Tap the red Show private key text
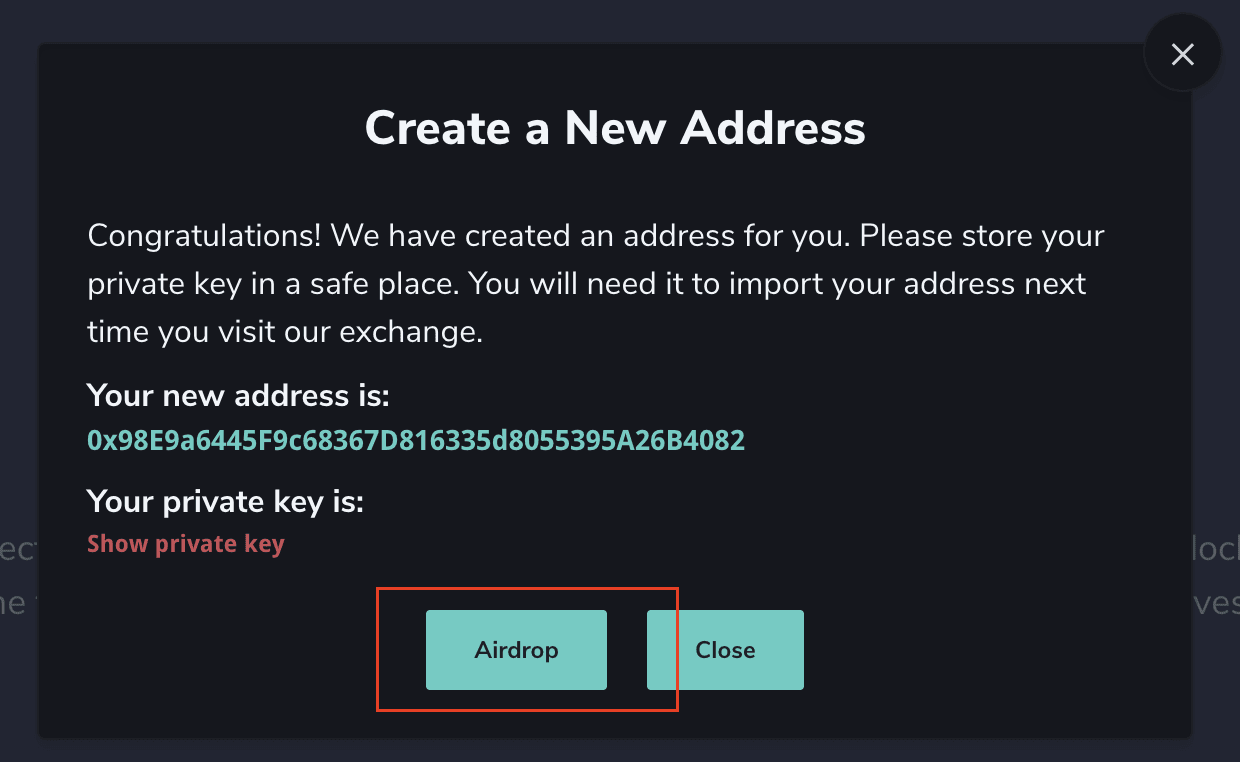Screen dimensions: 1240x762 click(186, 544)
